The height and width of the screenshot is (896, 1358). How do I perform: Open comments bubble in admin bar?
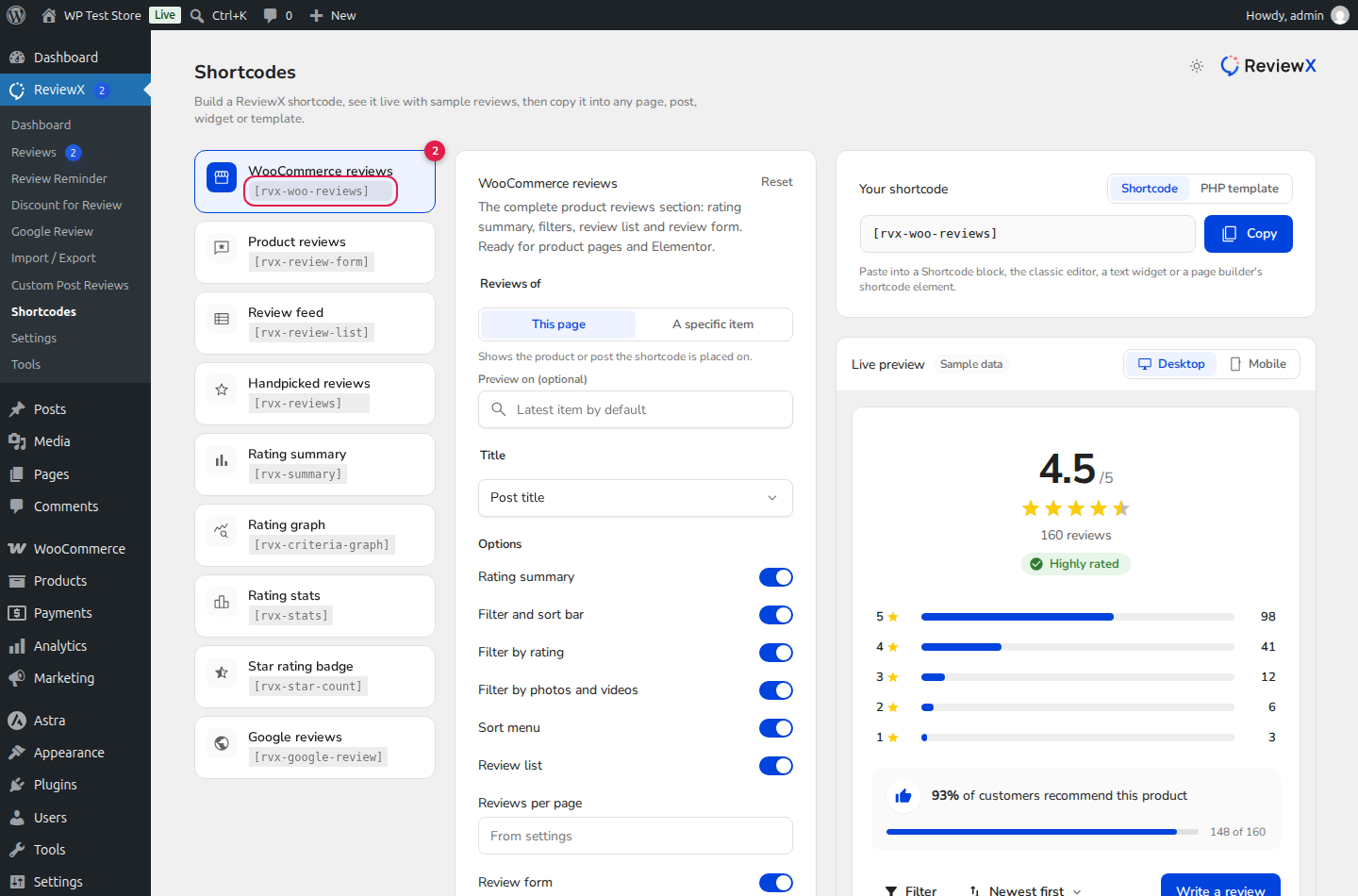click(271, 15)
